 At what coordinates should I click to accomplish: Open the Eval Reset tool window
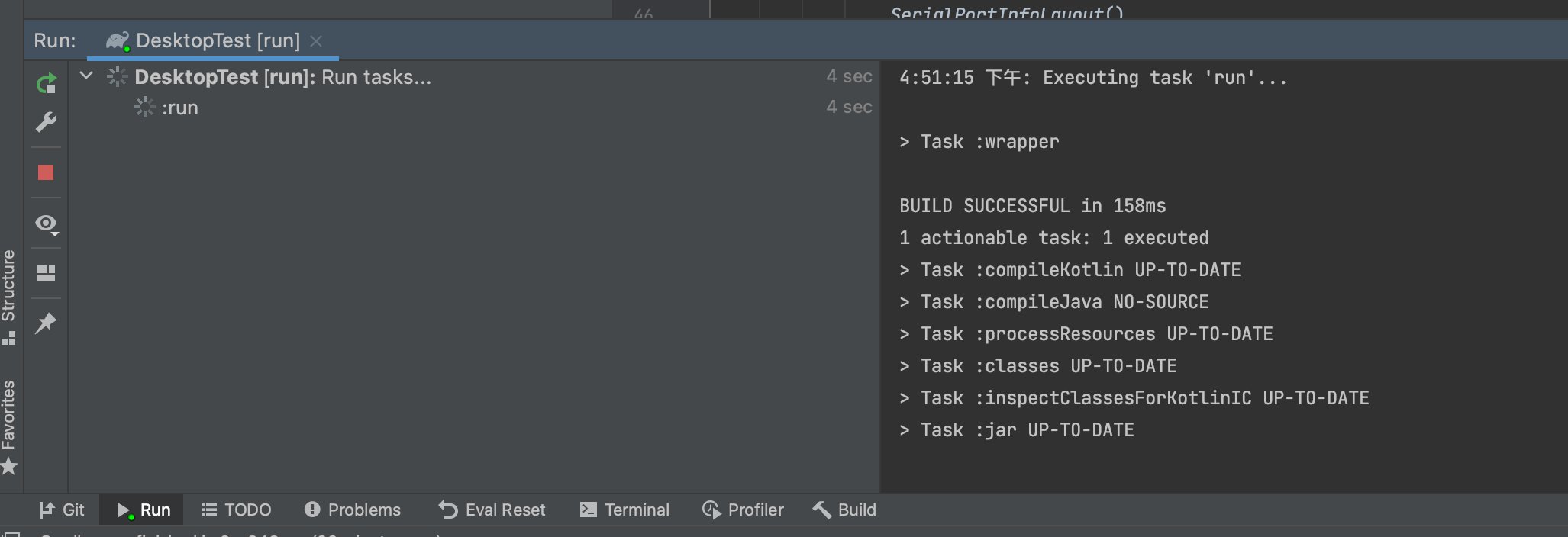coord(492,510)
